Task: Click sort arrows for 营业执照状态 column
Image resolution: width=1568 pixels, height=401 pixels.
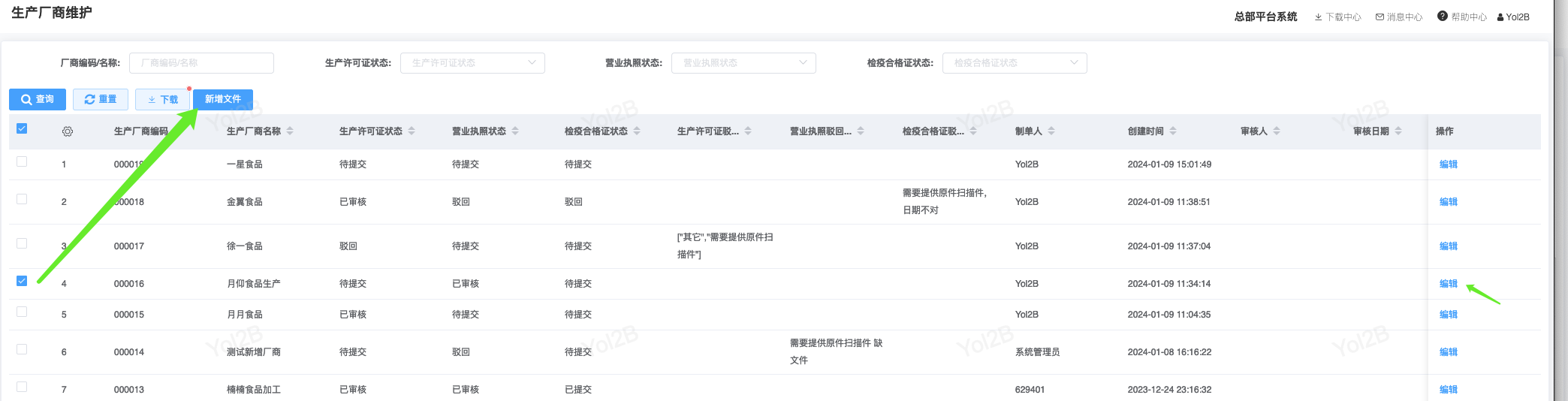Action: point(515,131)
